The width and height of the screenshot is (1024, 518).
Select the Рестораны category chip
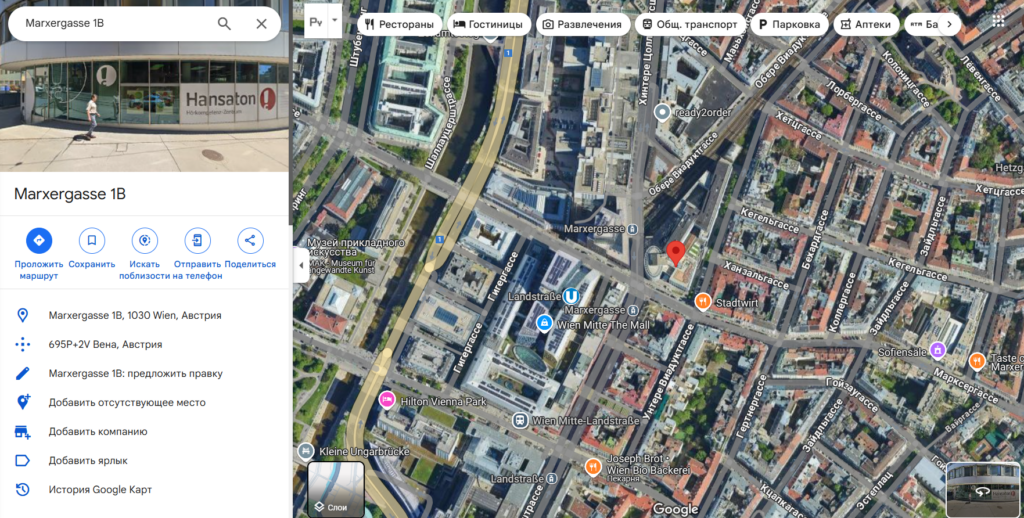tap(400, 24)
